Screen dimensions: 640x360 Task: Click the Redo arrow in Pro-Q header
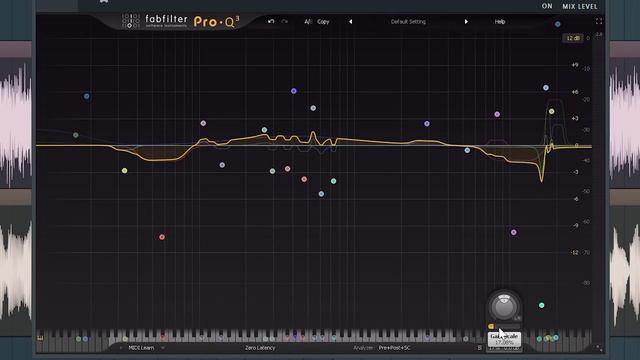pos(284,21)
